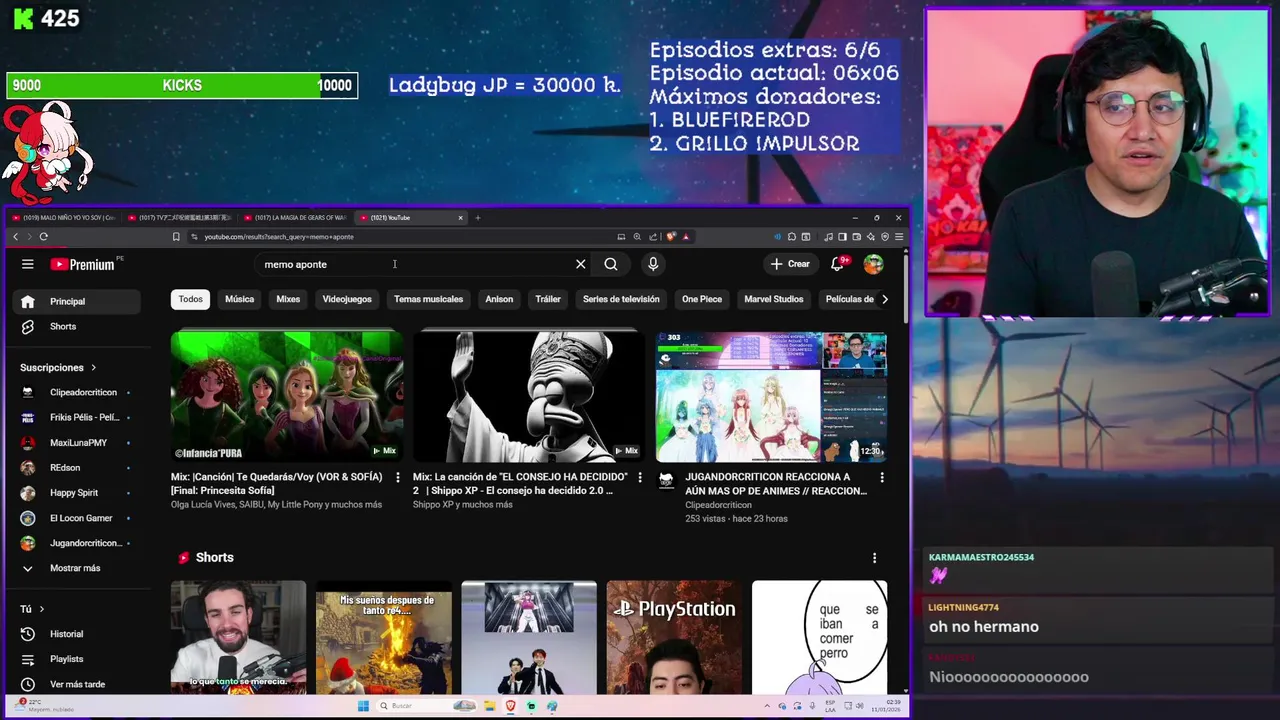Open browser main menu icon
This screenshot has width=1280, height=720.
pyautogui.click(x=899, y=237)
